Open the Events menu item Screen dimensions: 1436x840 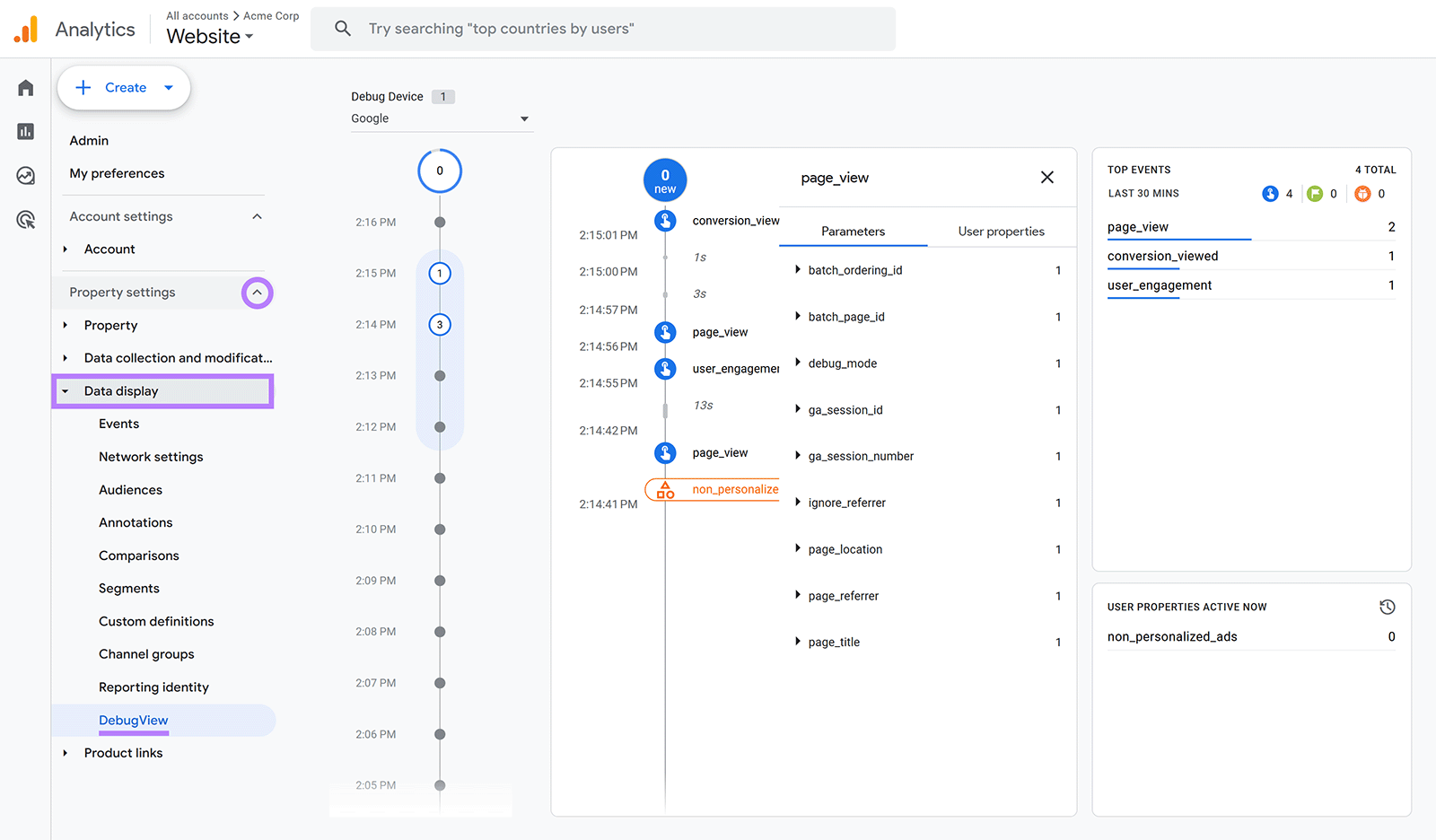click(x=119, y=424)
